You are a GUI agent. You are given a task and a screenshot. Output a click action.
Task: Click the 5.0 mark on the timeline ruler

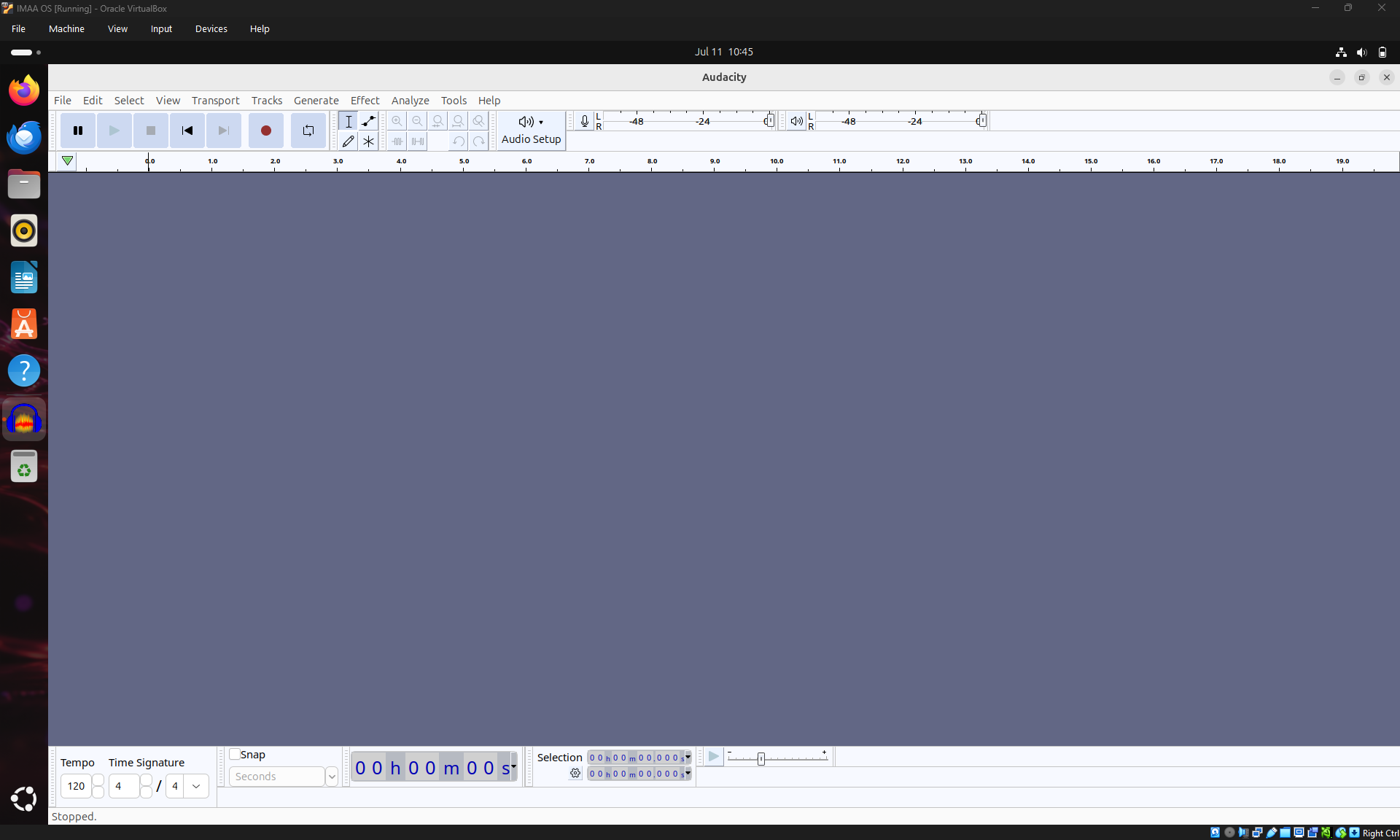click(464, 162)
